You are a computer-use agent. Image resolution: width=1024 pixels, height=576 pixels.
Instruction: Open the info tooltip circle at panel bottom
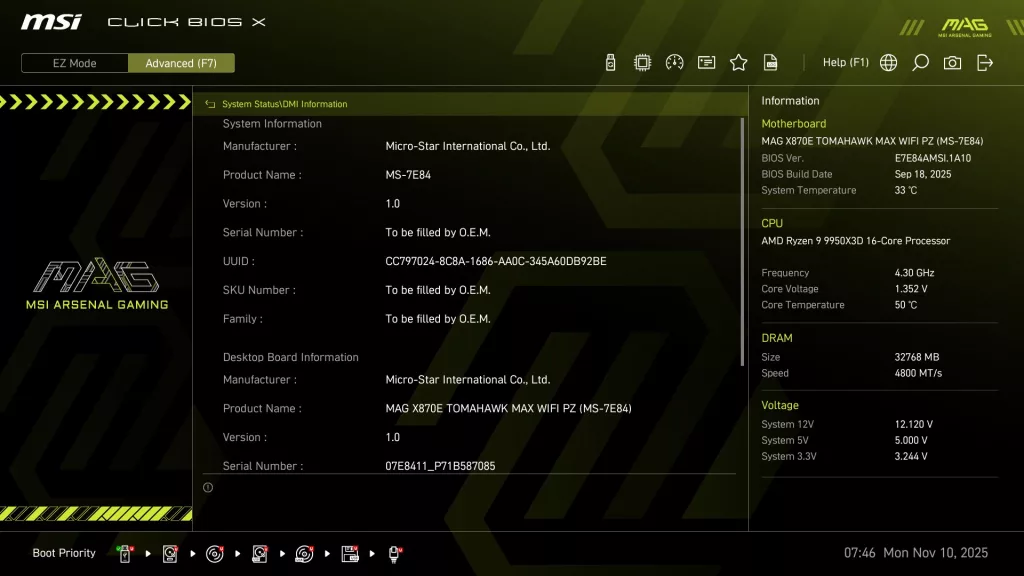point(209,487)
